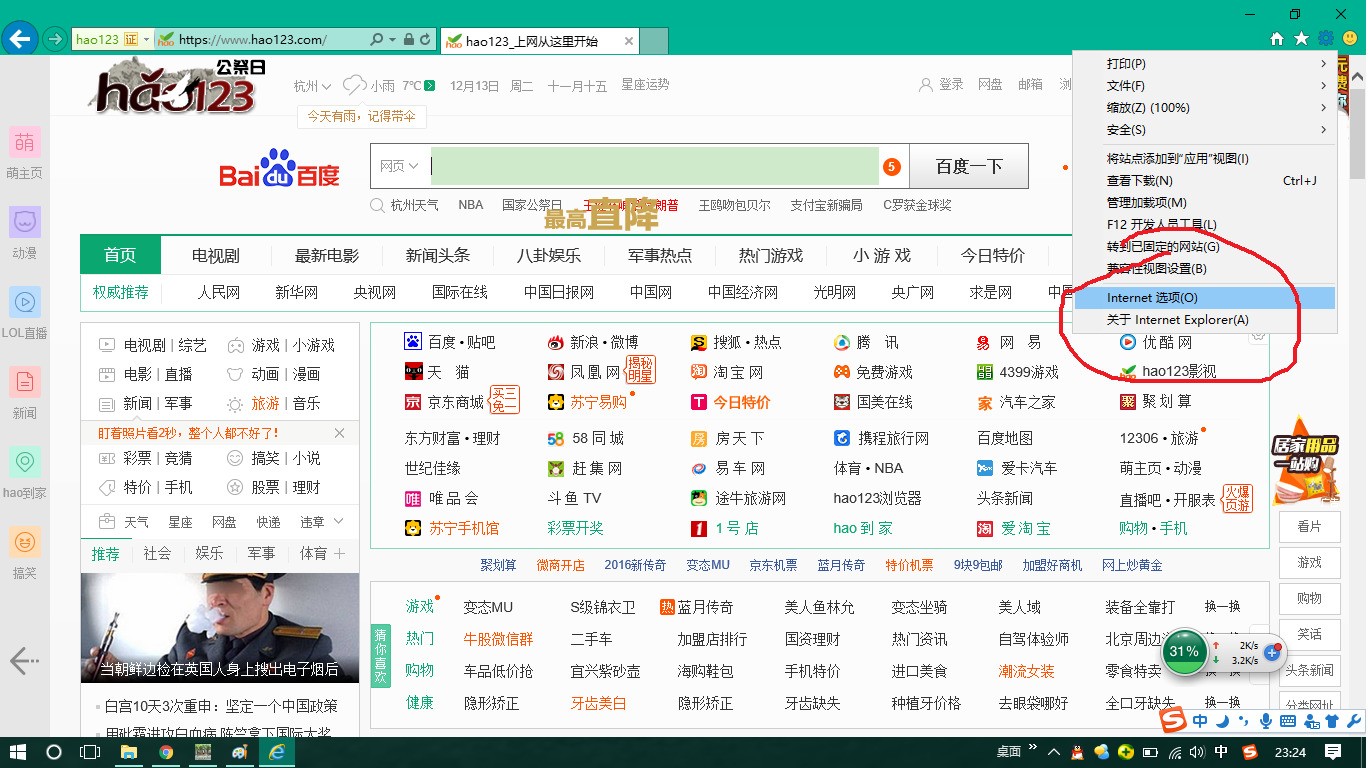
Task: Open the Windows Start button
Action: pos(18,752)
